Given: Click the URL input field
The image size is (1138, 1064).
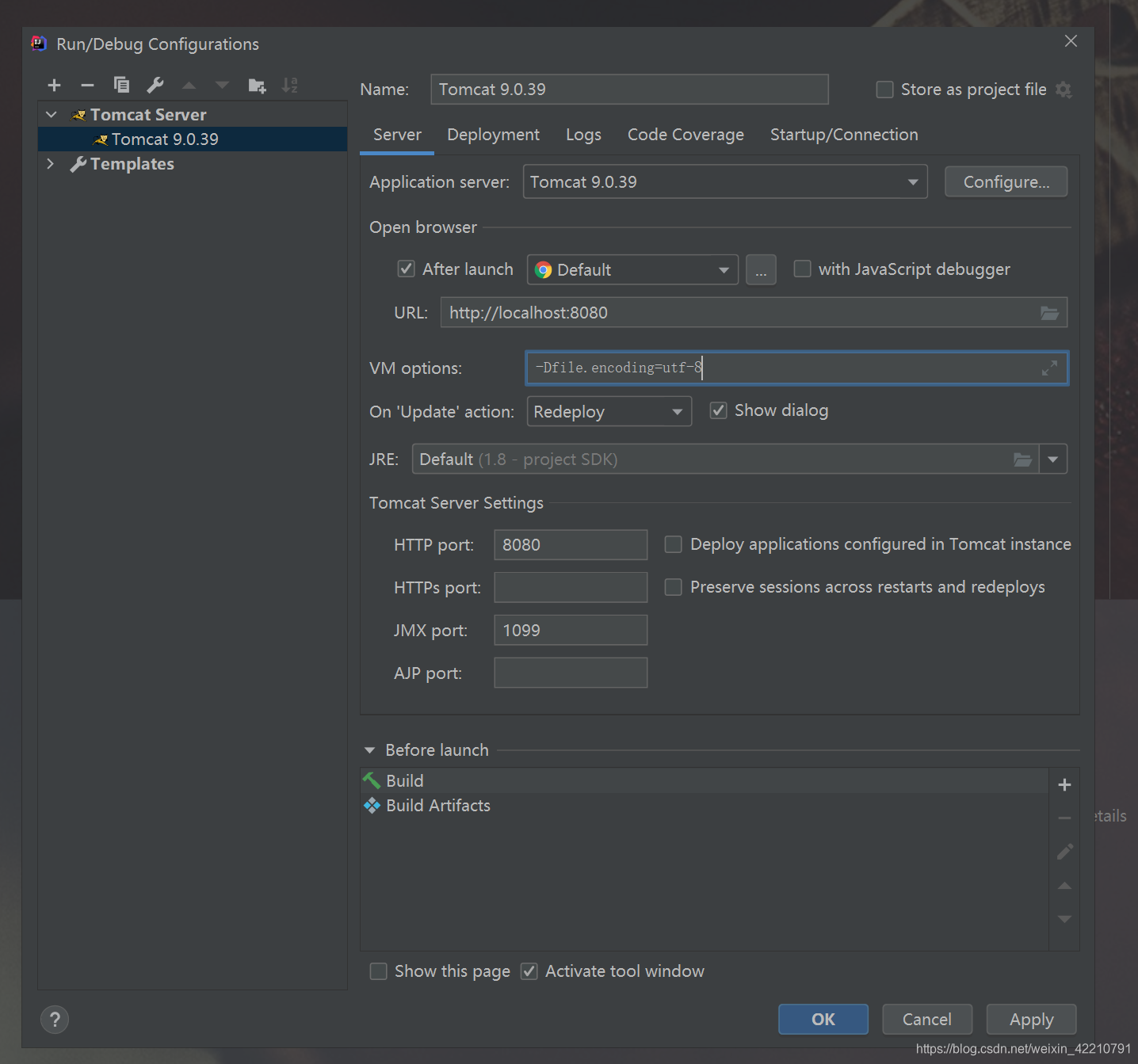Looking at the screenshot, I should pos(754,313).
